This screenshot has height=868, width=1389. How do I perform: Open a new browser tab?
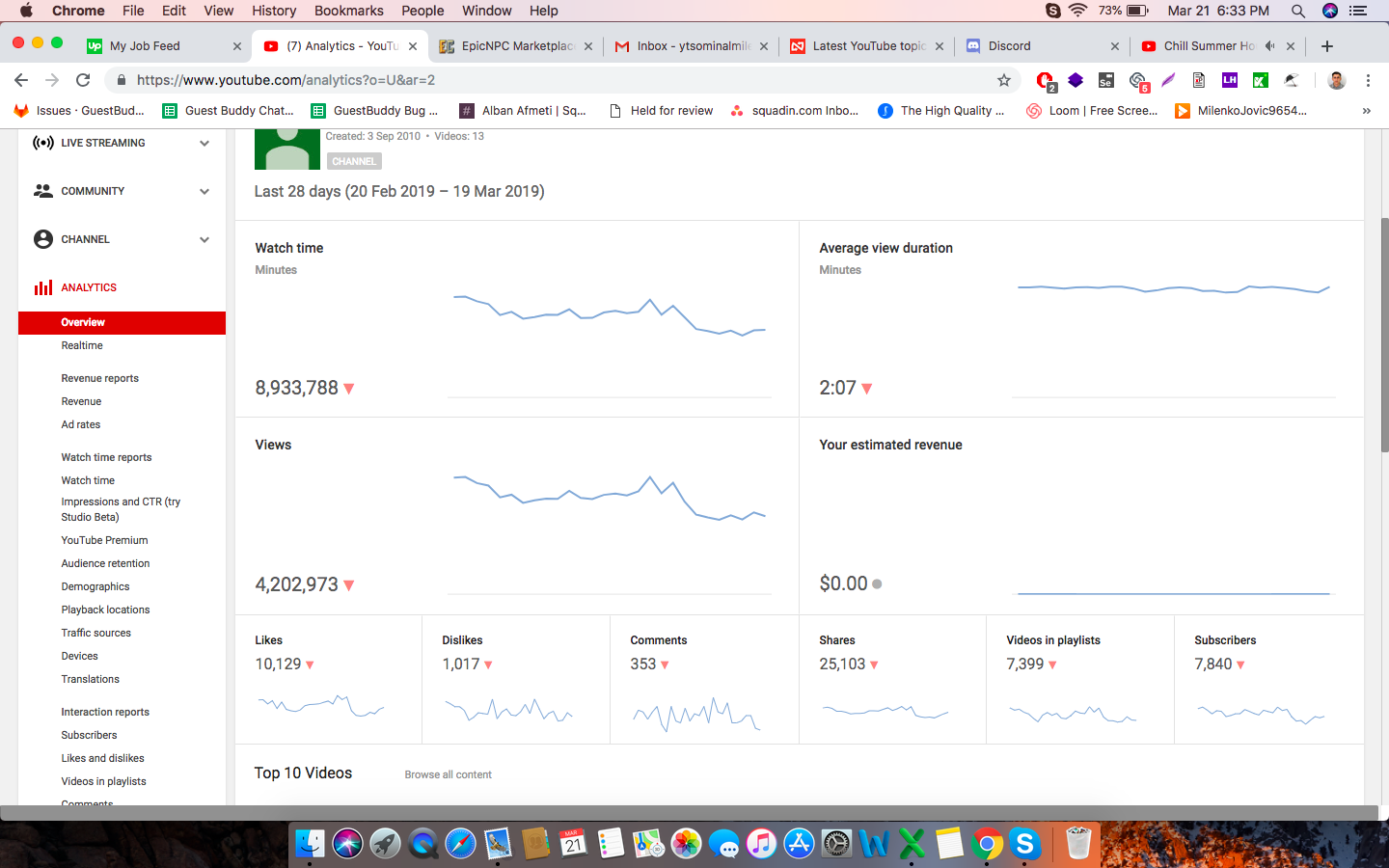point(1327,45)
